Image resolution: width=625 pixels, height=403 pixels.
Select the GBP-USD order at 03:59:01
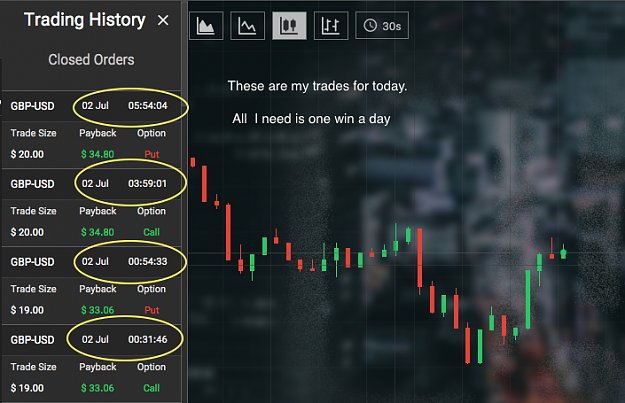click(x=91, y=184)
